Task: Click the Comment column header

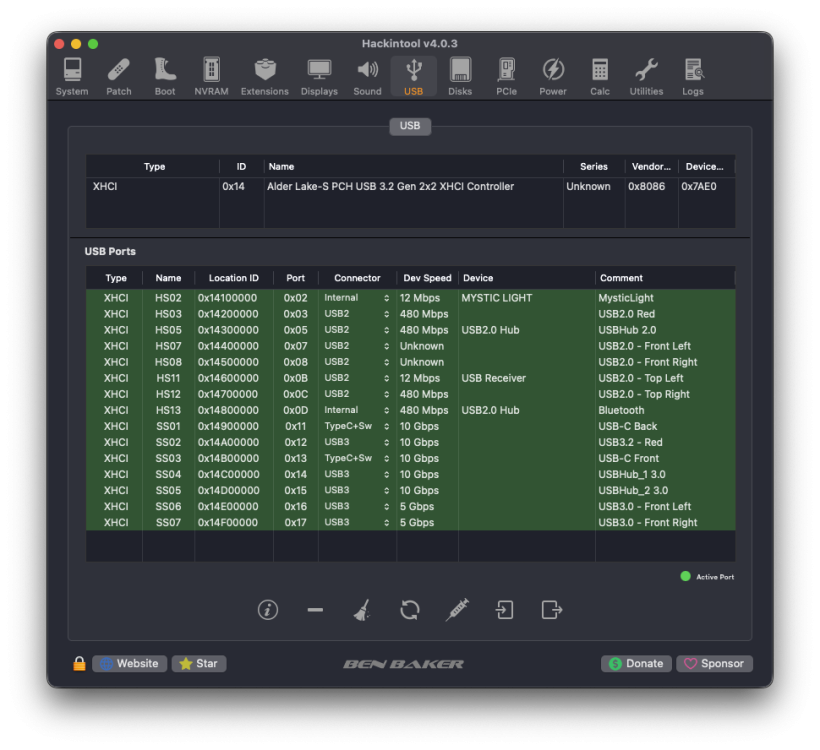Action: pos(665,278)
